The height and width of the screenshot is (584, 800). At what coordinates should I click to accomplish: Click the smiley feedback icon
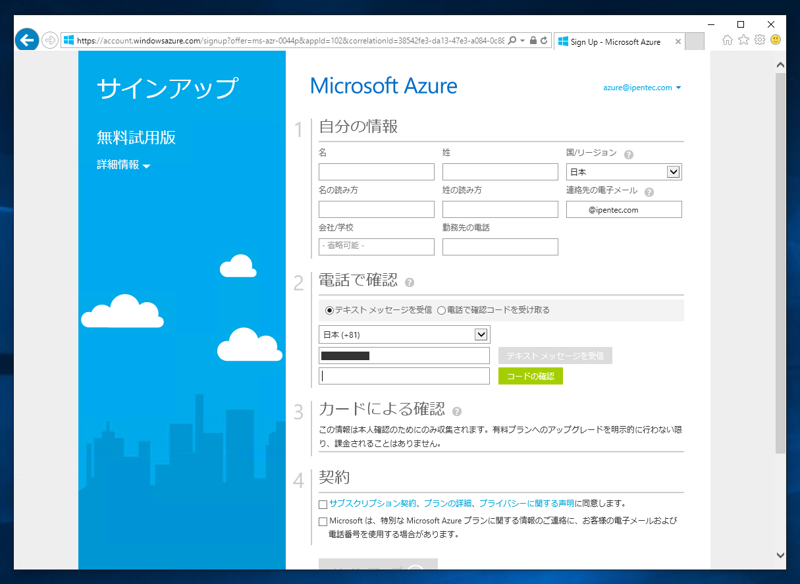tap(776, 40)
